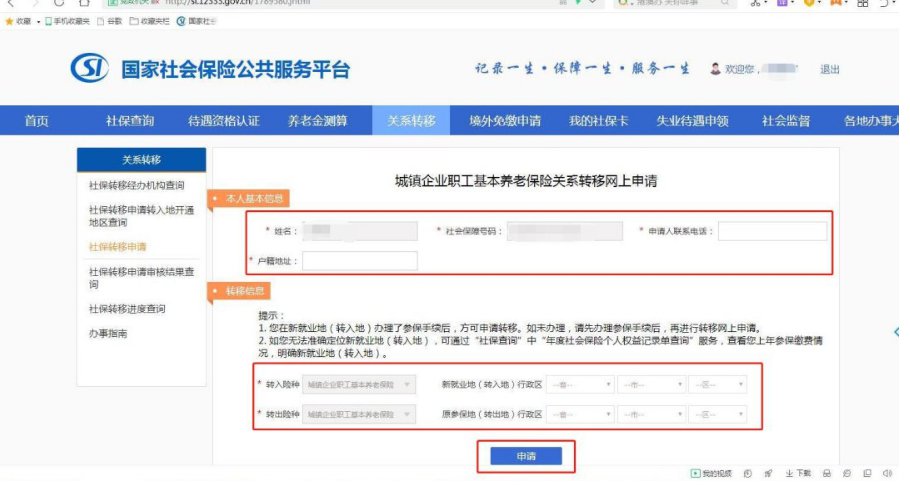This screenshot has width=910, height=486.
Task: Open the 谷歌 bookmark
Action: 110,21
